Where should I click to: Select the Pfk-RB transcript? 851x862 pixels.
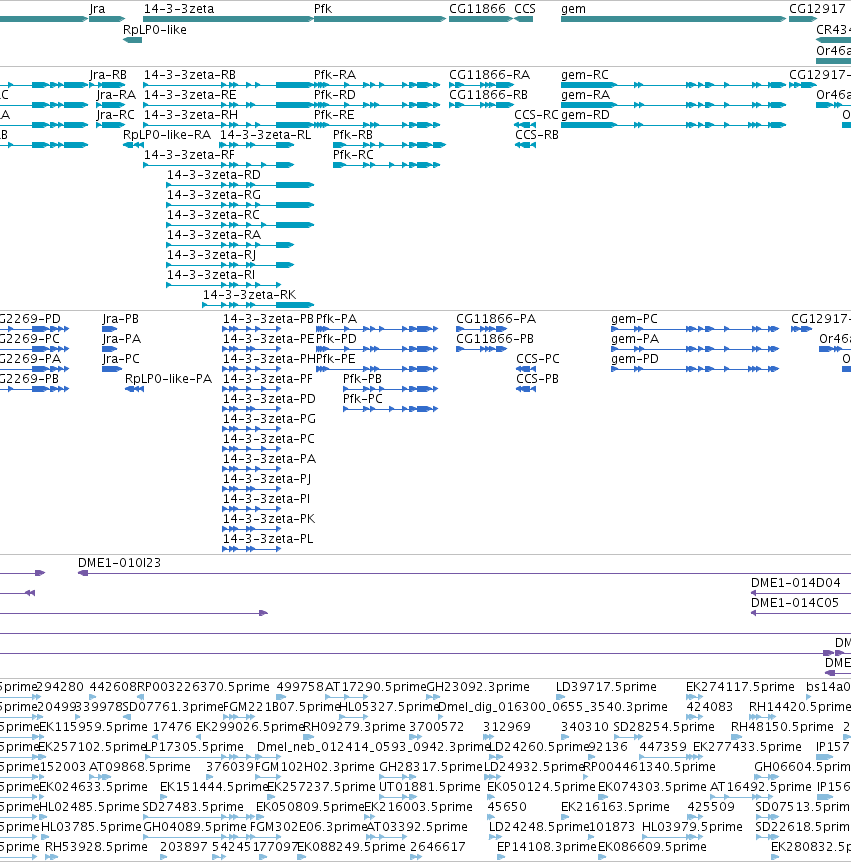pyautogui.click(x=352, y=135)
